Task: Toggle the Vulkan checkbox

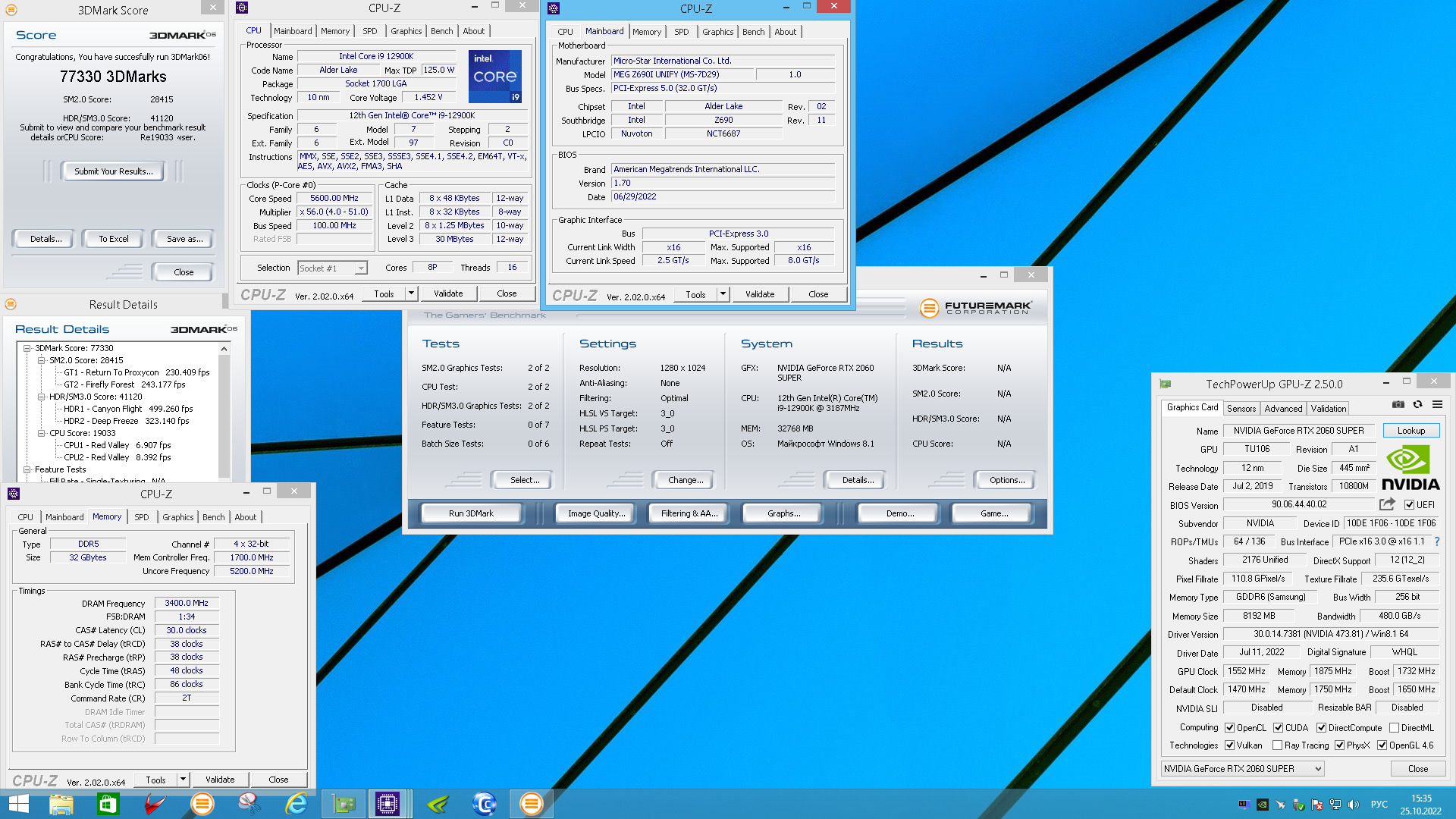Action: click(1230, 745)
